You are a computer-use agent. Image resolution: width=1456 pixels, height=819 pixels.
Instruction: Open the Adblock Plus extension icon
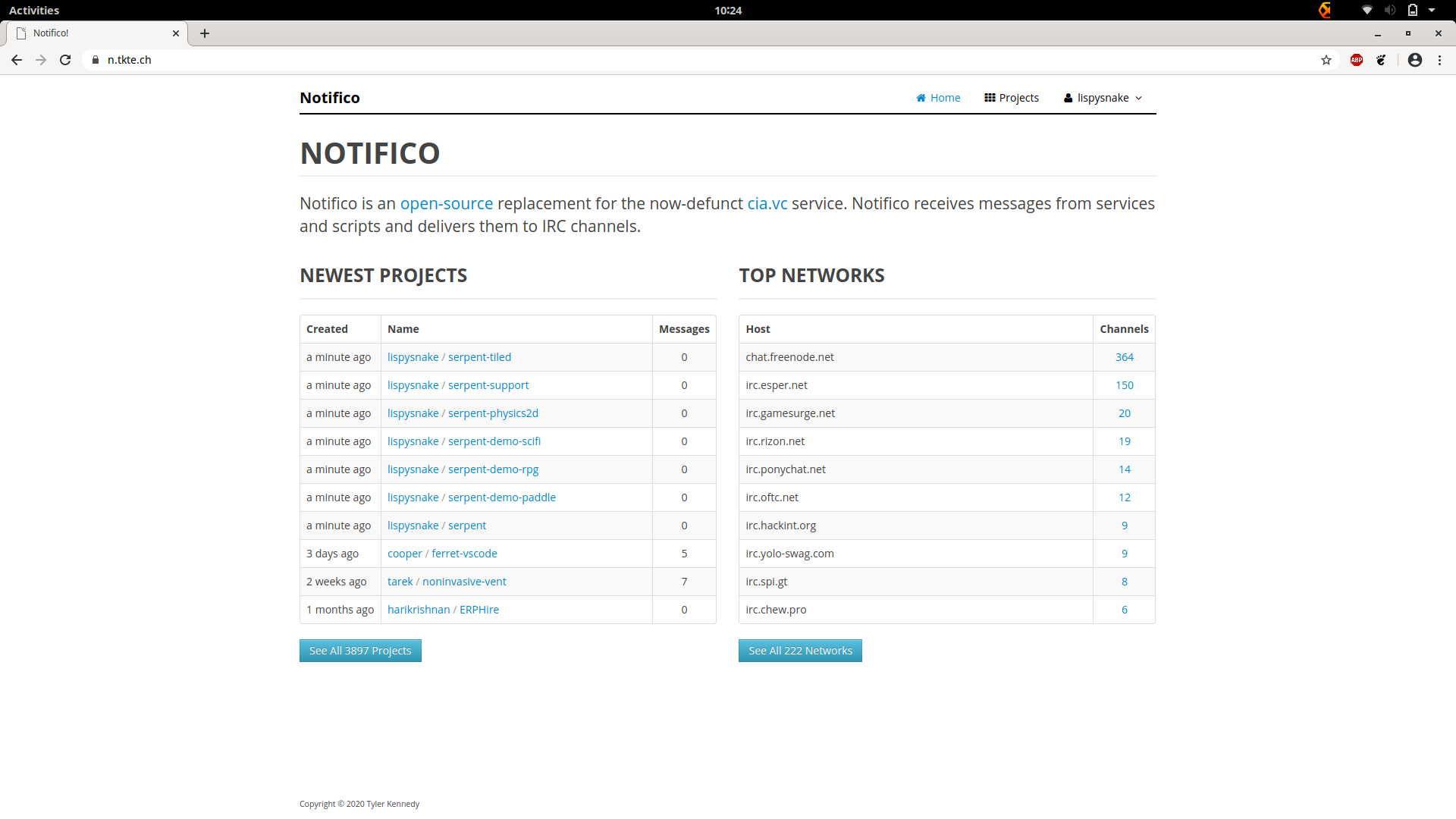tap(1357, 60)
